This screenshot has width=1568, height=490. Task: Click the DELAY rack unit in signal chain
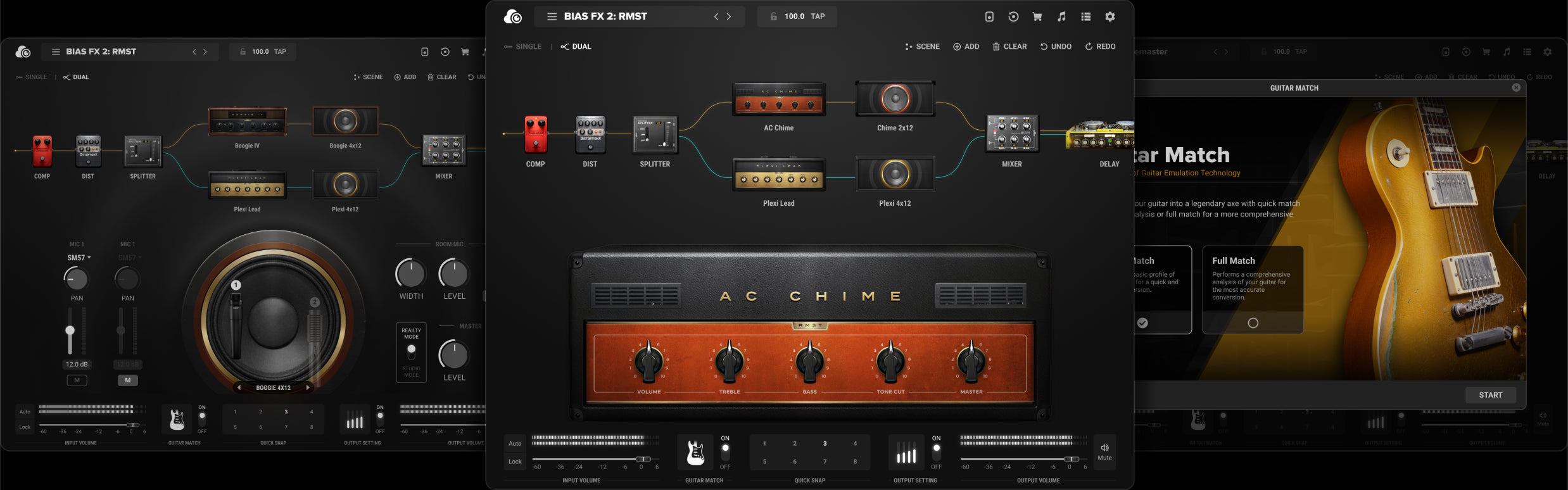pos(1099,135)
